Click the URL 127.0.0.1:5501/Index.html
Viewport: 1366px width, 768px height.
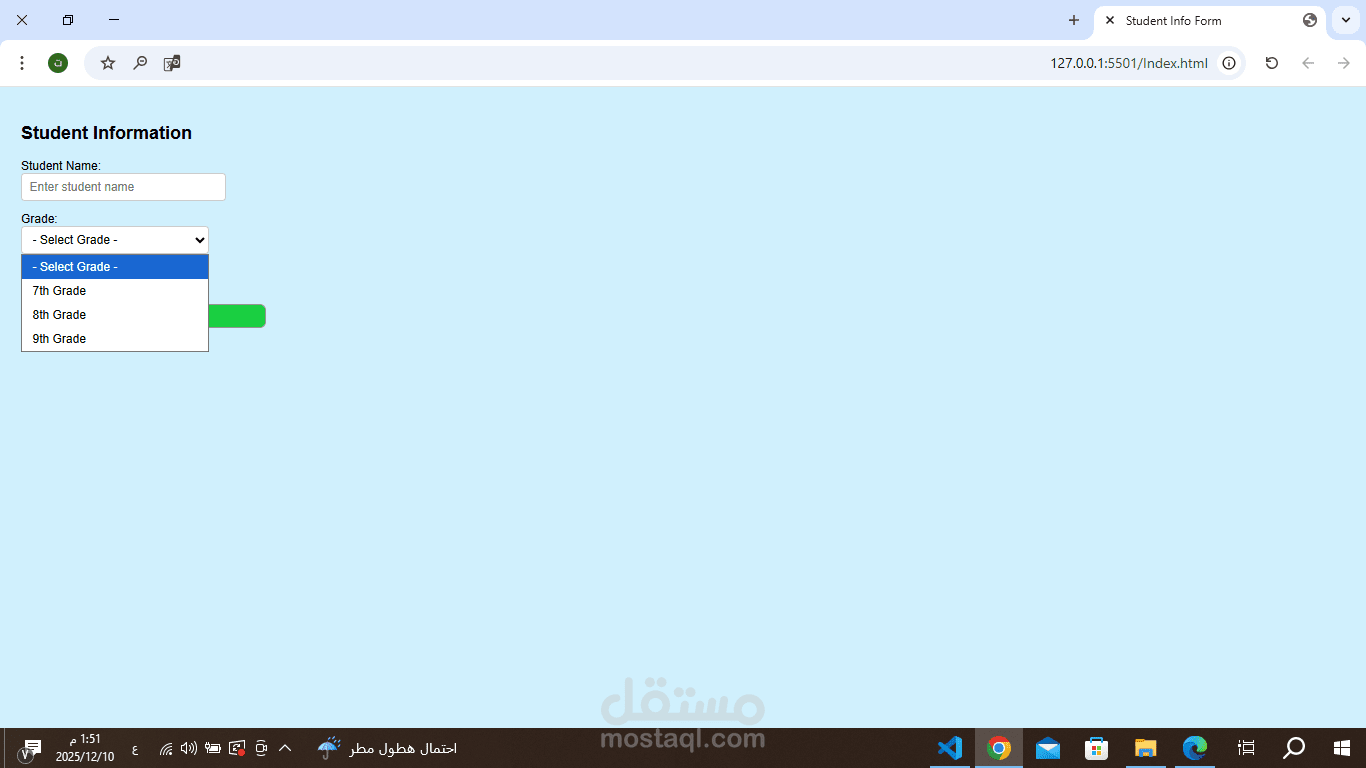pos(1129,63)
